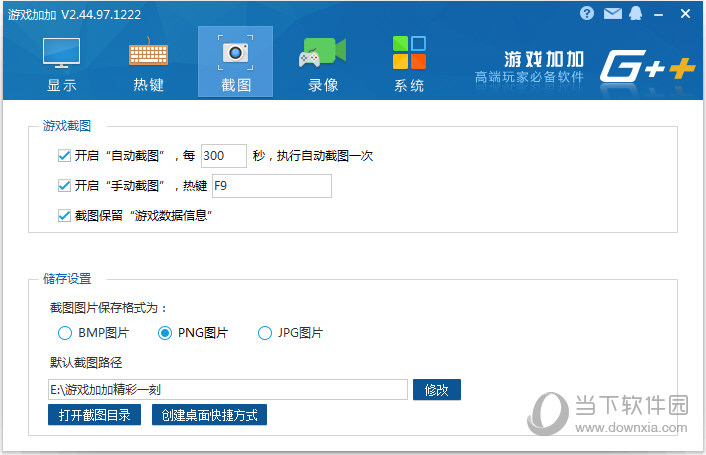Viewport: 706px width, 455px height.
Task: Toggle 开启自动截图 checkbox
Action: point(64,156)
